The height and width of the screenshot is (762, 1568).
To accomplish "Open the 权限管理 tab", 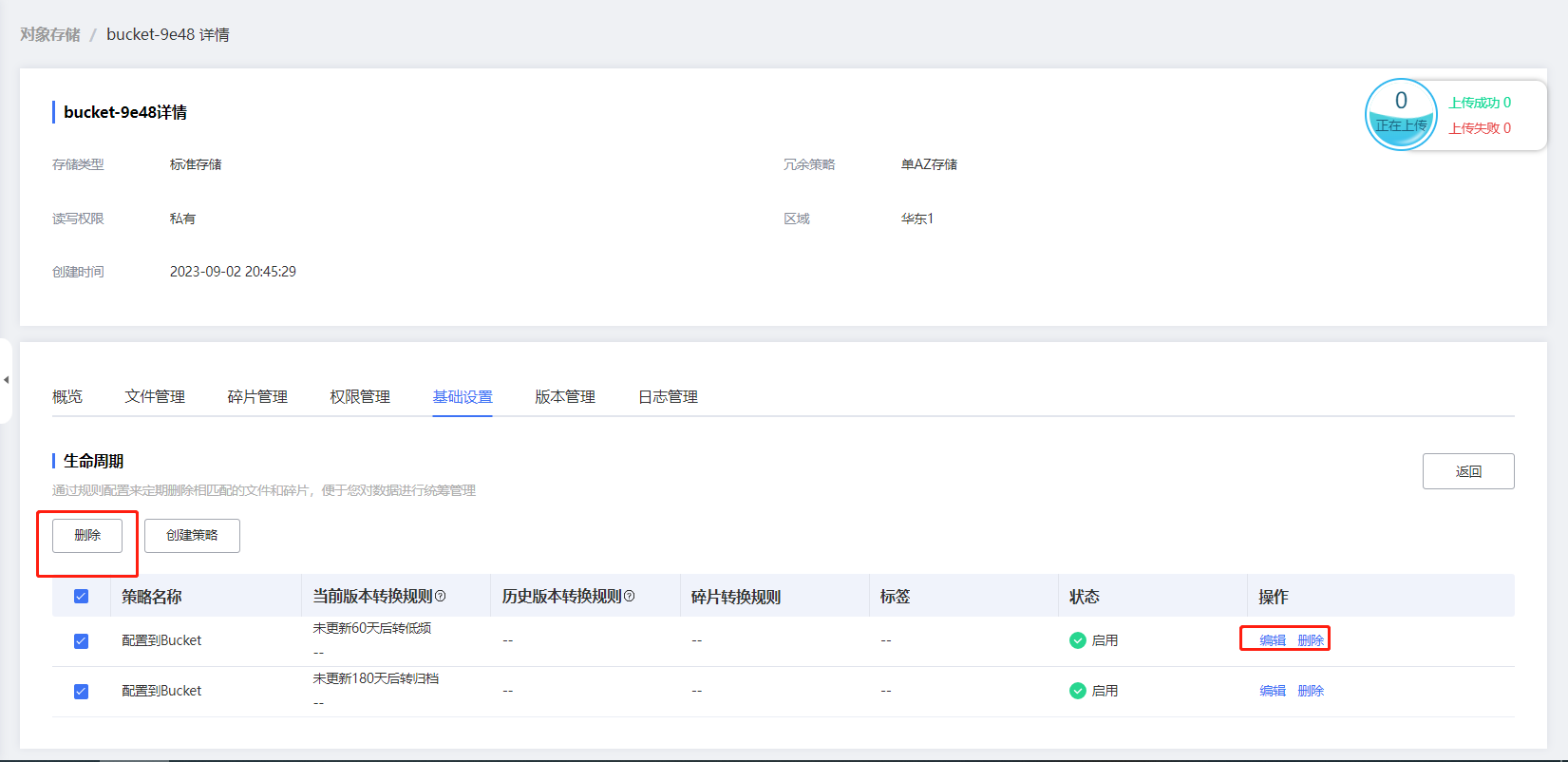I will (360, 397).
